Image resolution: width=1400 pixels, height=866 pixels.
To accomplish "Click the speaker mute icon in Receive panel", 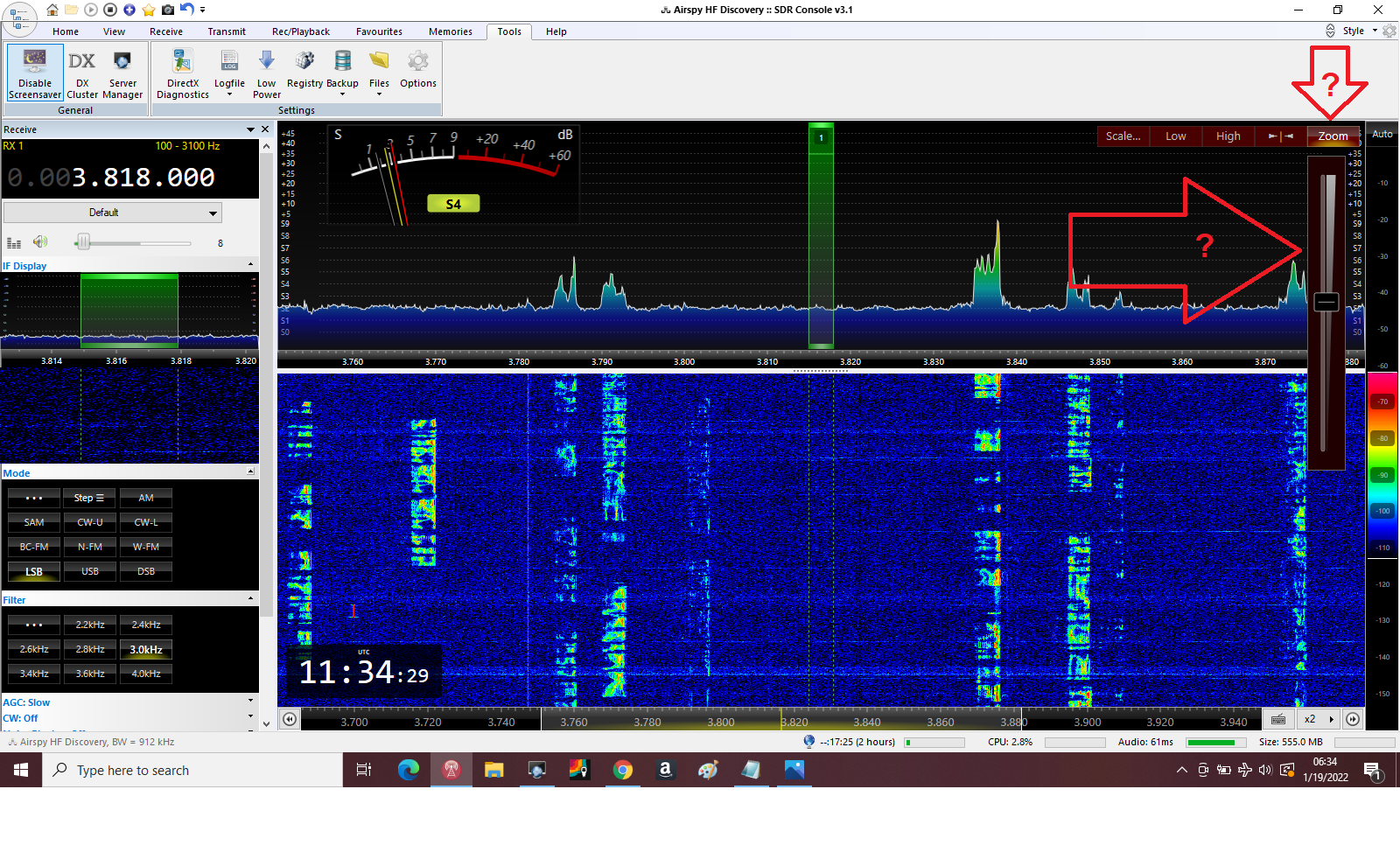I will 40,242.
